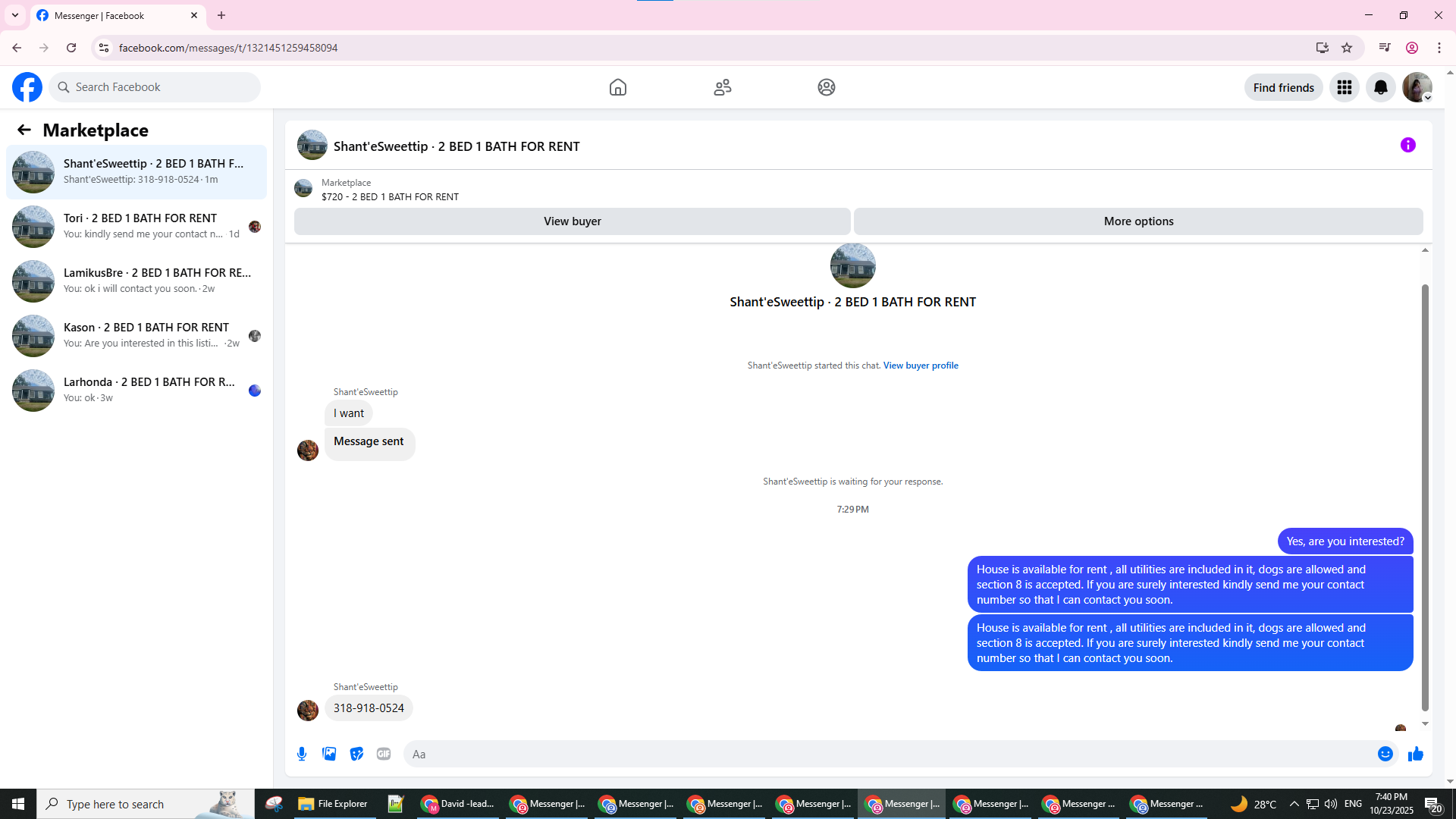Viewport: 1456px width, 819px height.
Task: Switch to the Friends tab
Action: [x=722, y=87]
